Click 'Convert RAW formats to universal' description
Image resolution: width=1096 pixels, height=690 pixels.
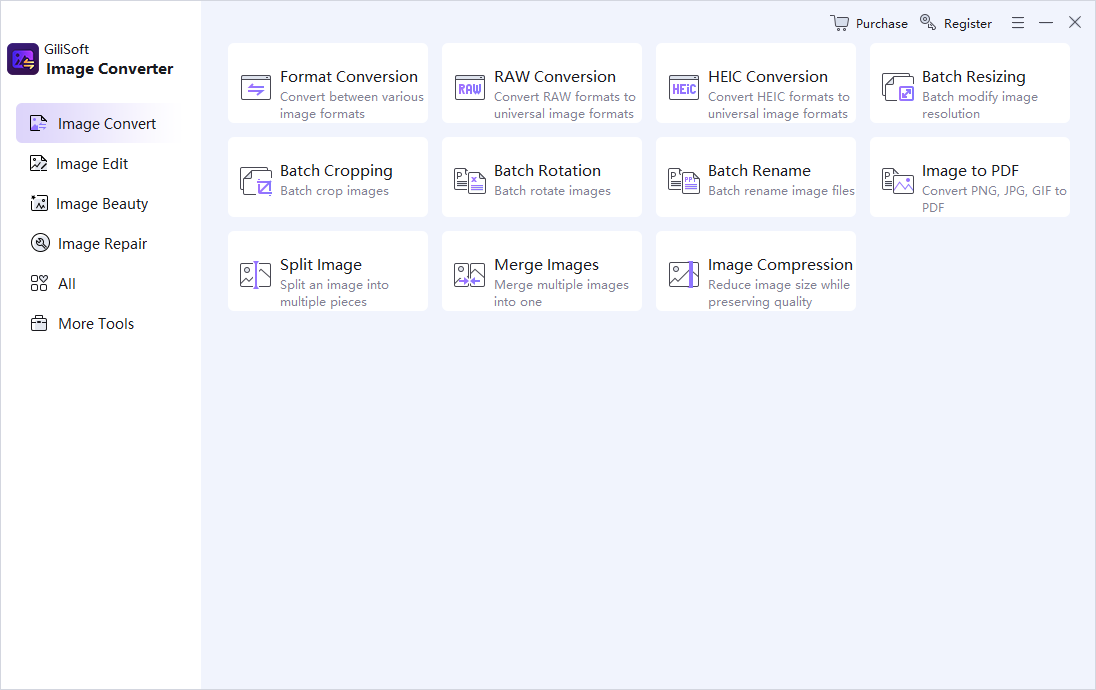[x=565, y=106]
